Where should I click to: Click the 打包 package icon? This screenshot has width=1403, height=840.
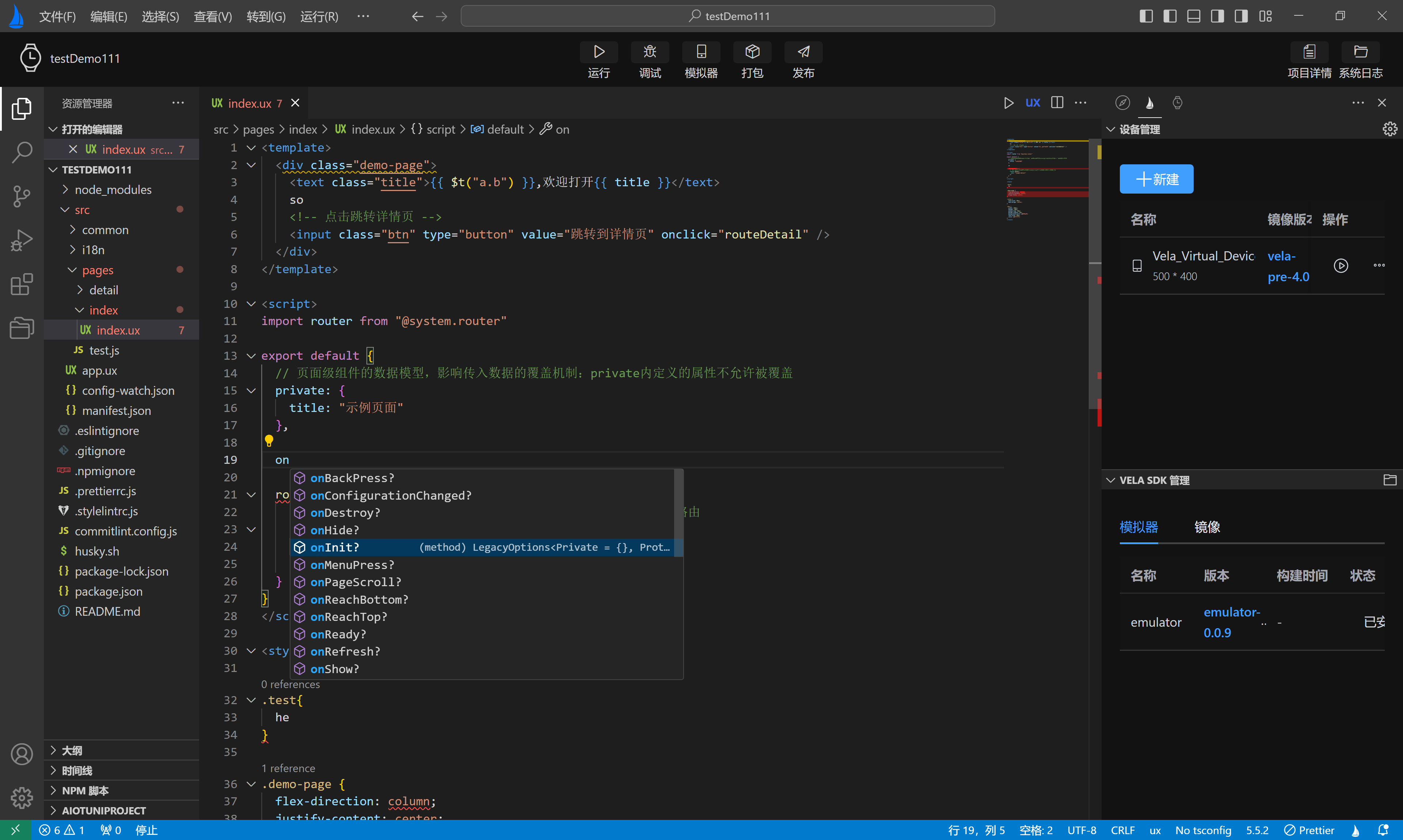click(752, 53)
